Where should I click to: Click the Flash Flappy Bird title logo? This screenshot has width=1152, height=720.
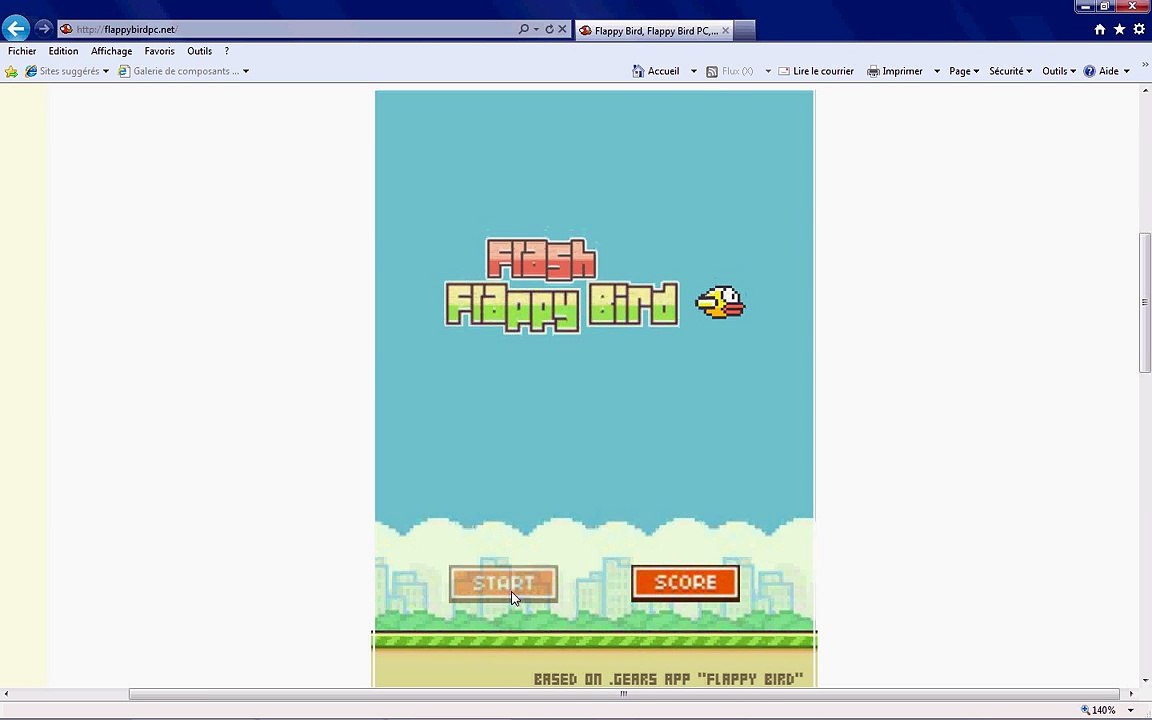(x=561, y=286)
